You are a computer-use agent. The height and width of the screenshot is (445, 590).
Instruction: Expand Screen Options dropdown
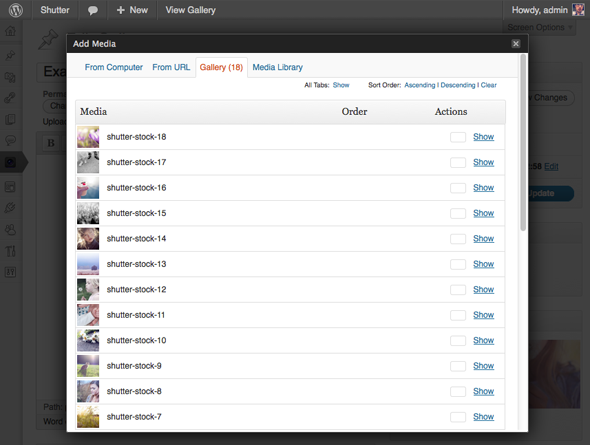click(x=540, y=27)
